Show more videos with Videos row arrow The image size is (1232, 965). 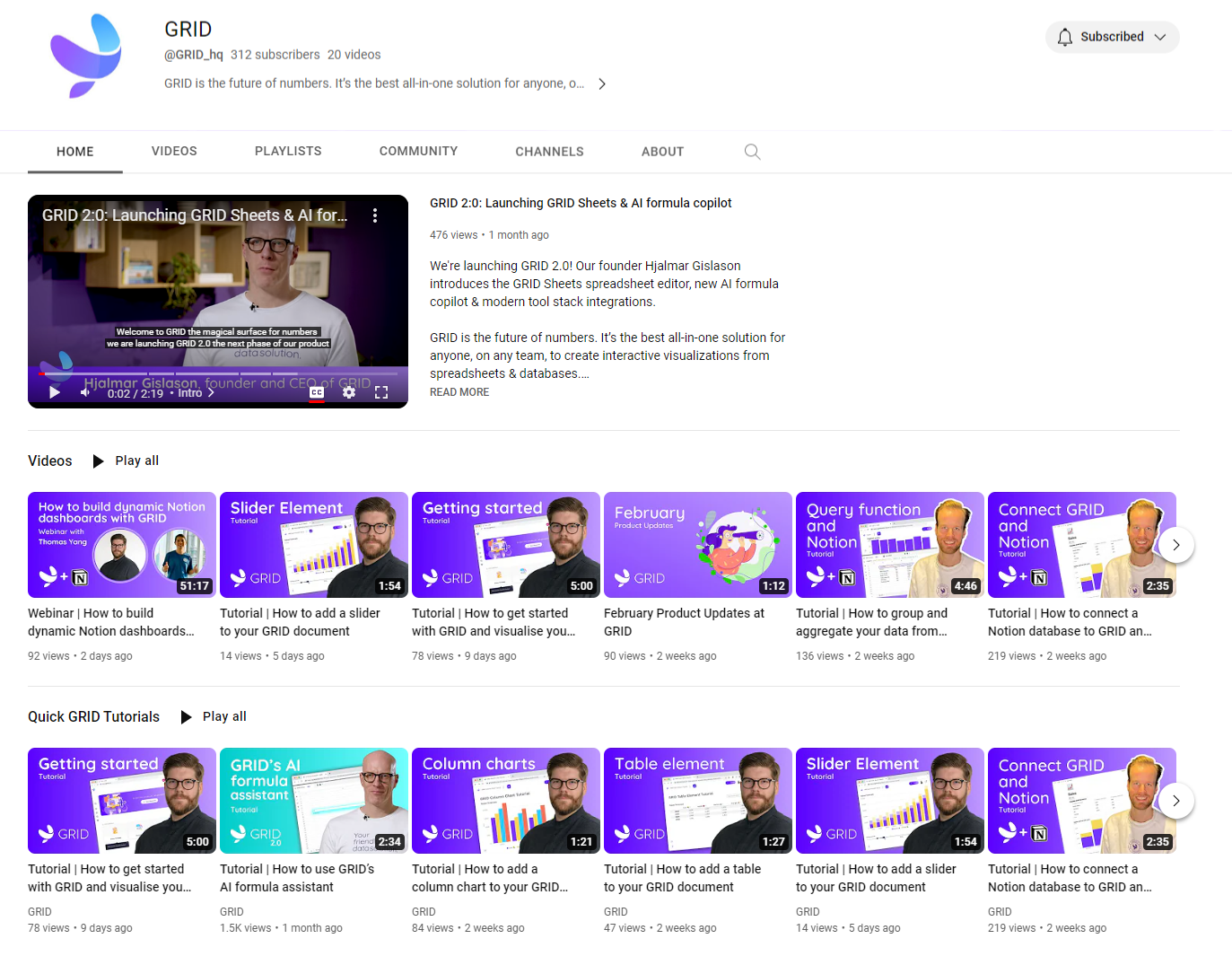click(x=1176, y=545)
